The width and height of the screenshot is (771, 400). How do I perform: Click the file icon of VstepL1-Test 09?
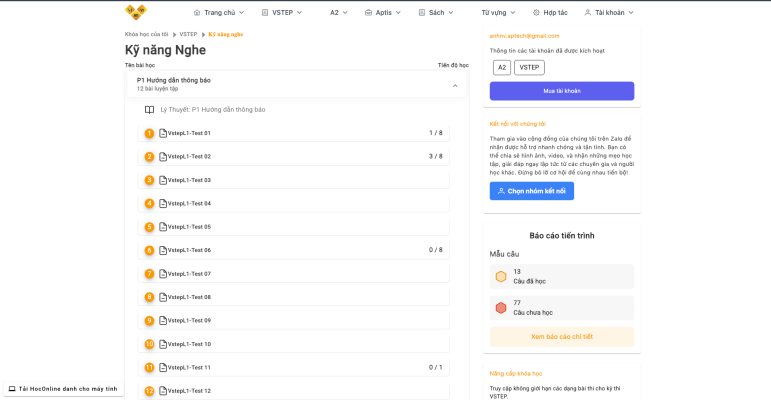point(163,320)
